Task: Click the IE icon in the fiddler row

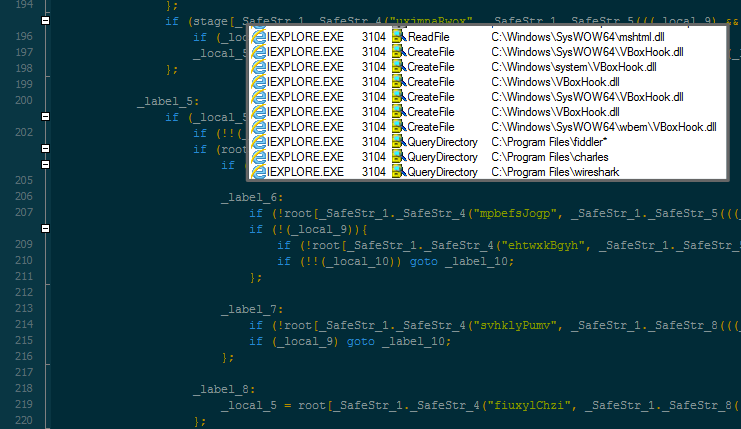Action: tap(259, 142)
